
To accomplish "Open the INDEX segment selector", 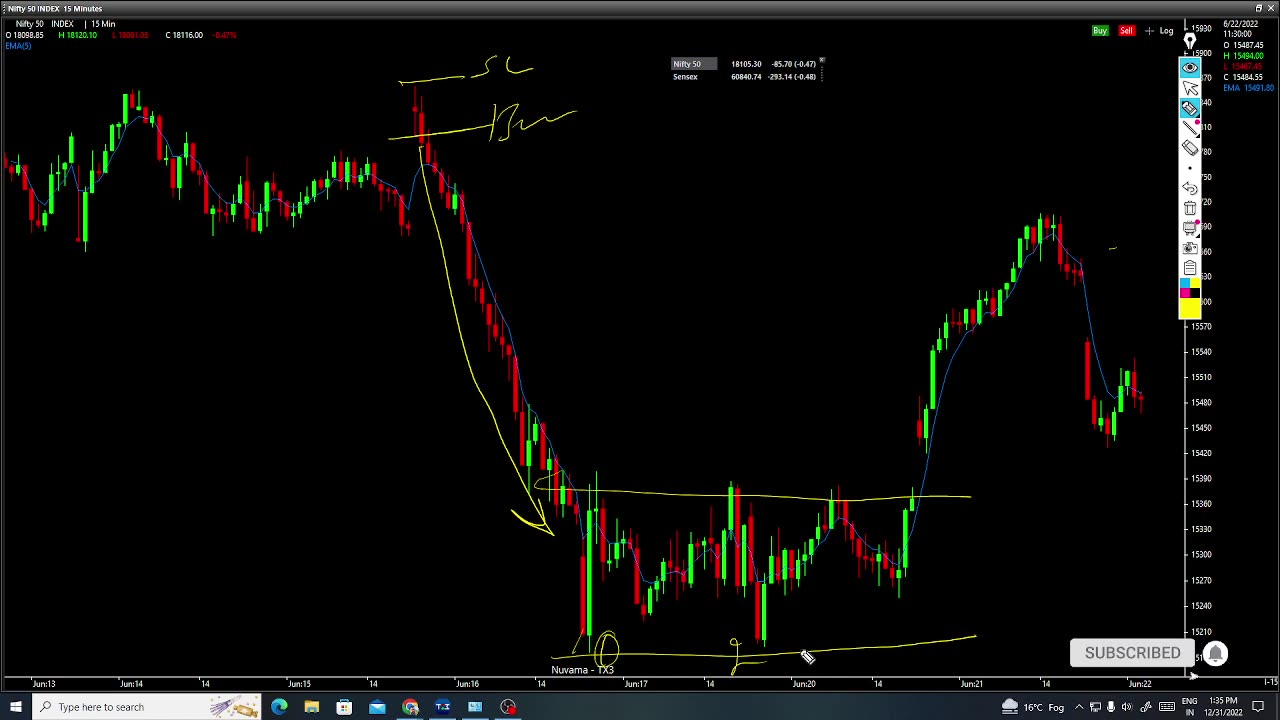I will click(62, 24).
